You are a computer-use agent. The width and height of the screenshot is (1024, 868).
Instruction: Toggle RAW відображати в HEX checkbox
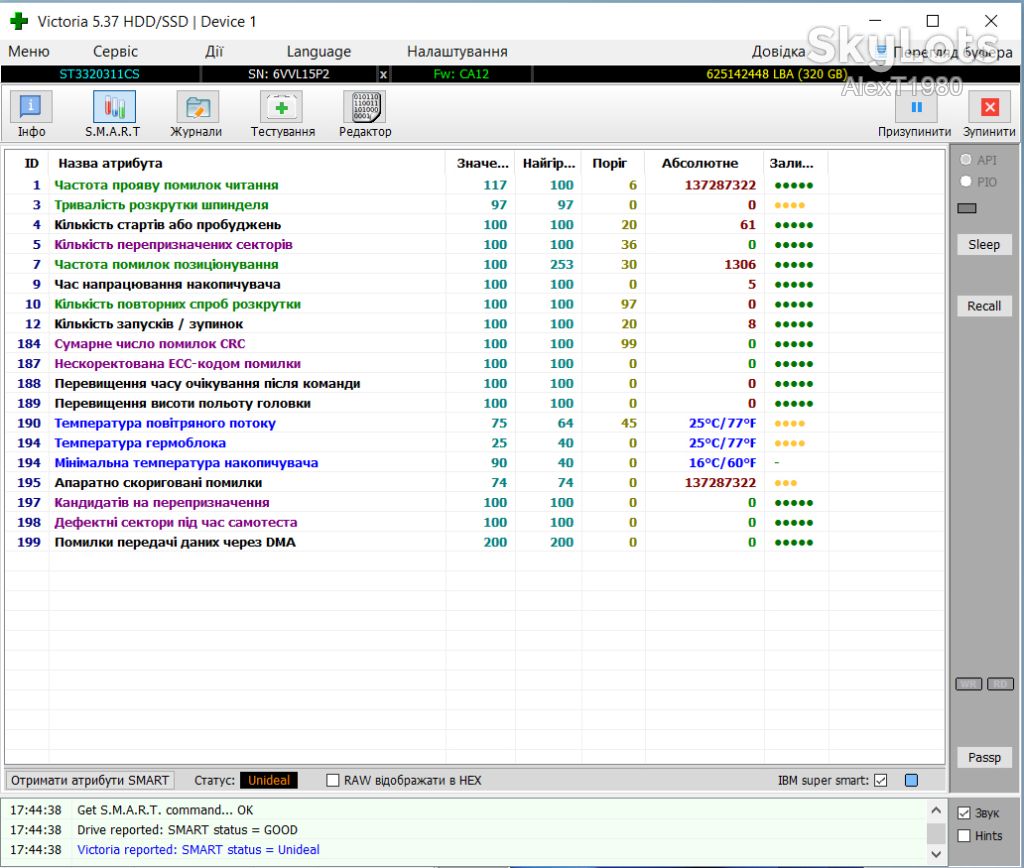(333, 780)
